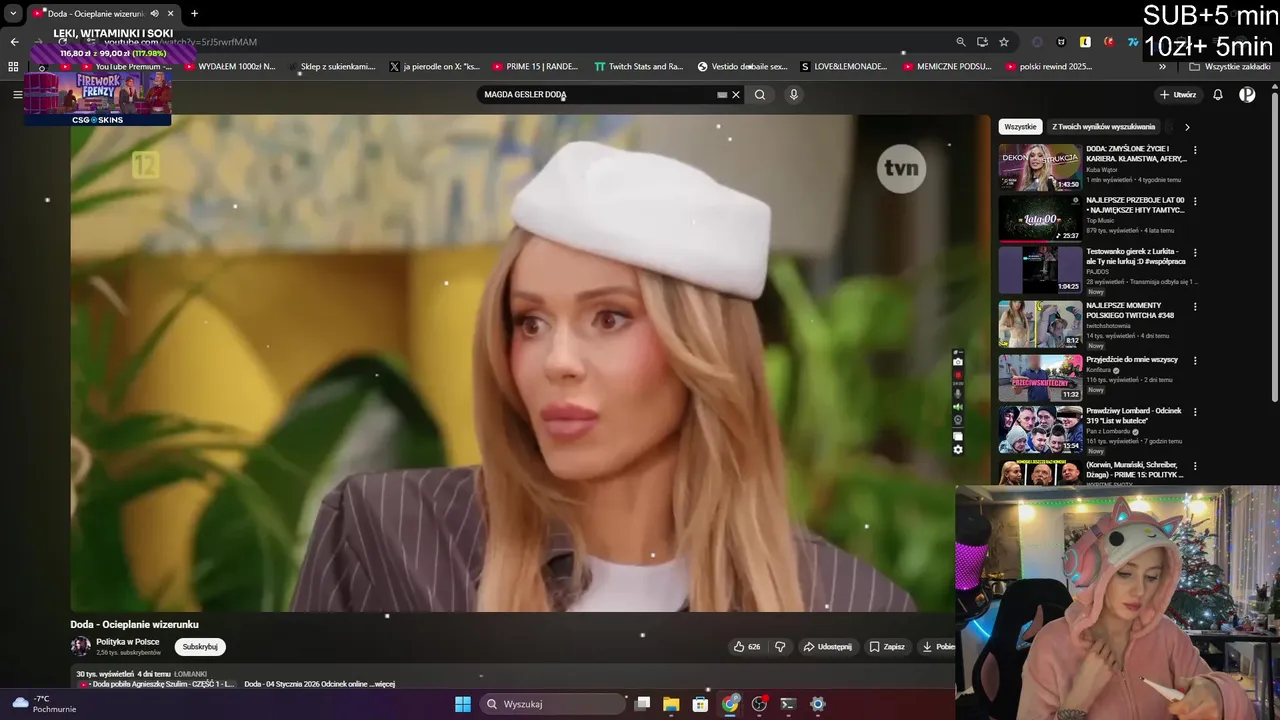Open a new browser tab
This screenshot has width=1280, height=720.
194,13
